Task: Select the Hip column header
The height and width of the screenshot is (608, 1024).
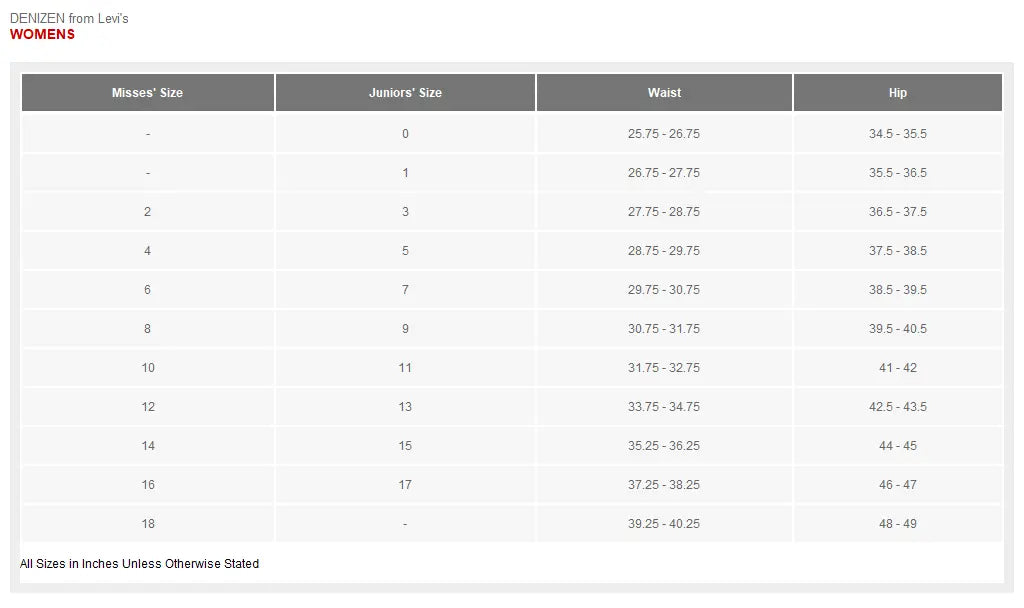Action: (898, 93)
